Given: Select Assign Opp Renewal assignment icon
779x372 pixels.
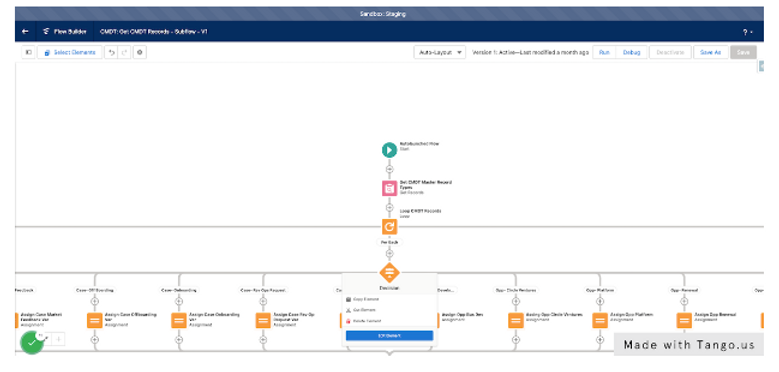Looking at the screenshot, I should (684, 320).
